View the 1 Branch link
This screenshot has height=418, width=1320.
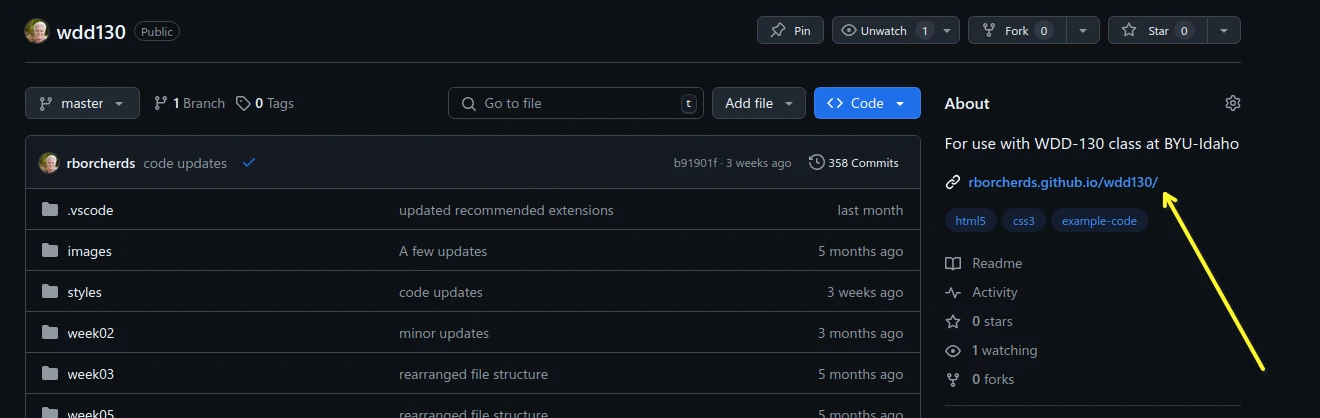click(189, 103)
